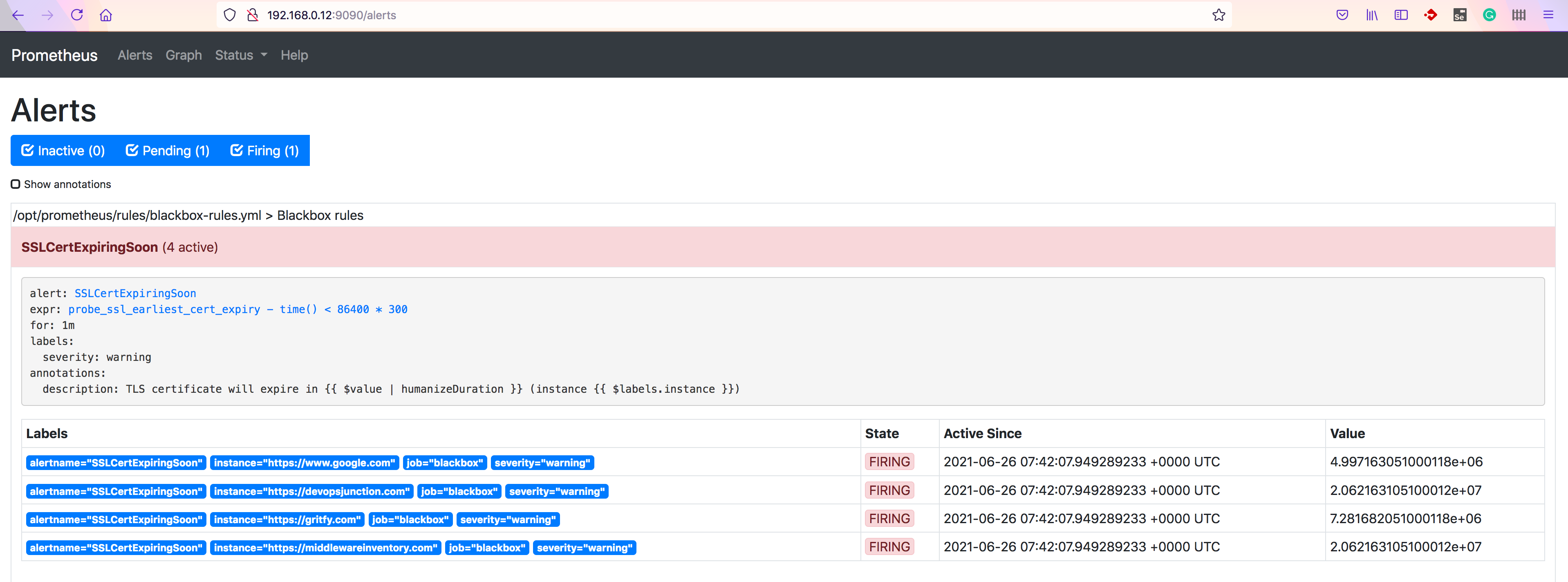
Task: Click the Value column header
Action: point(1348,434)
